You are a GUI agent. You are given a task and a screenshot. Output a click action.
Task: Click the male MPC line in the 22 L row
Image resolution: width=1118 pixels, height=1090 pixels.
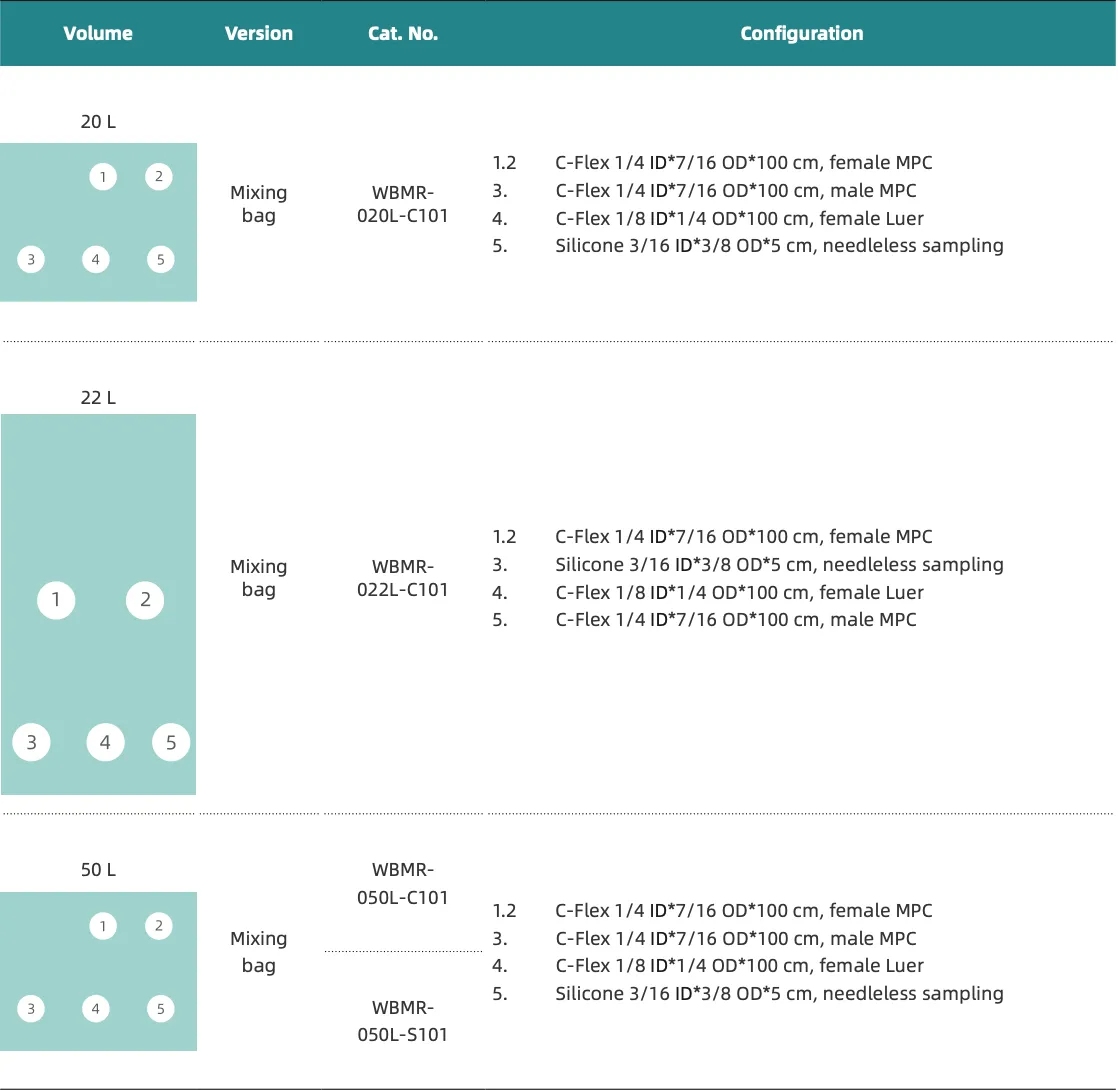click(736, 619)
